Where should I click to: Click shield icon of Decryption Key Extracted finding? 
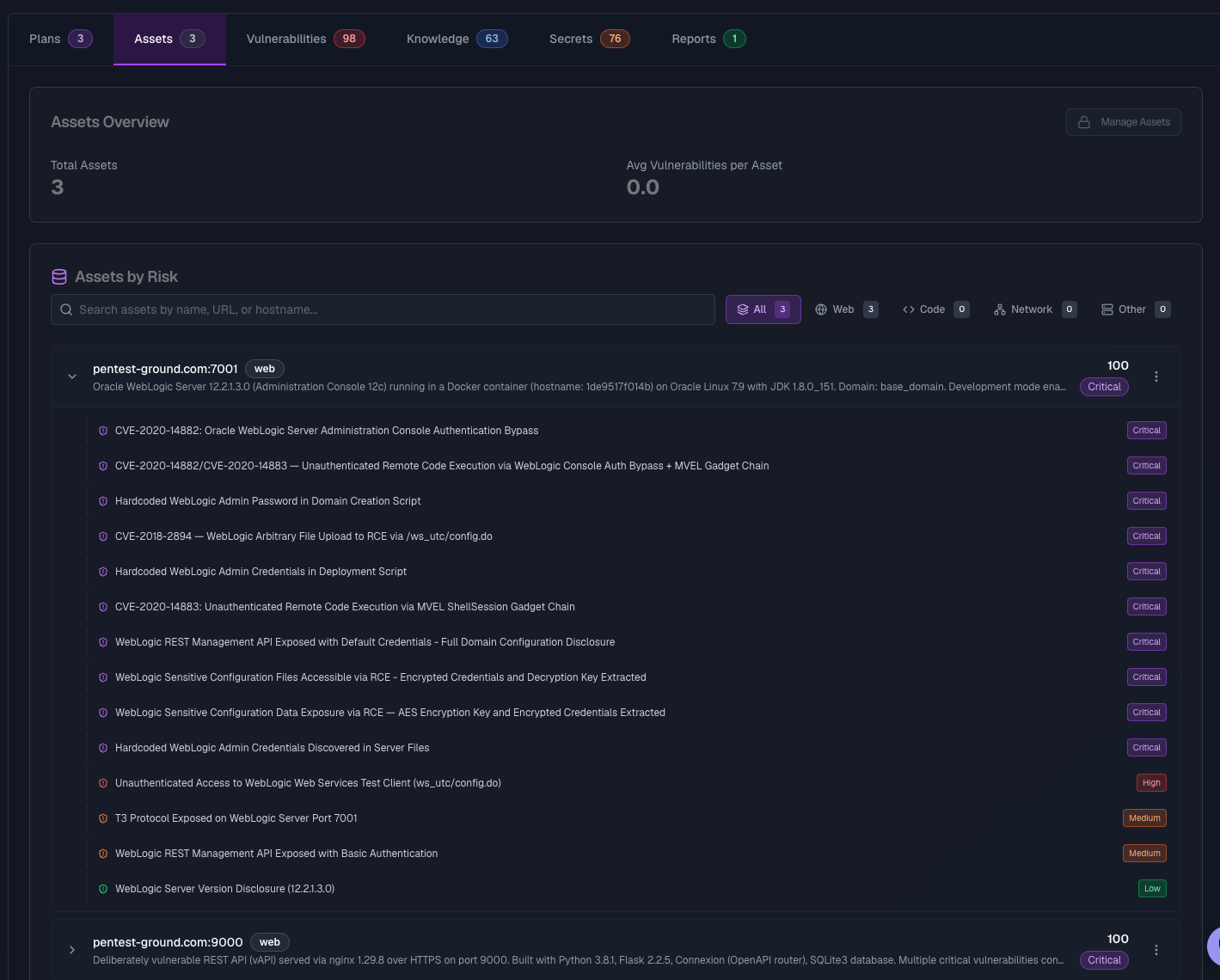coord(103,677)
